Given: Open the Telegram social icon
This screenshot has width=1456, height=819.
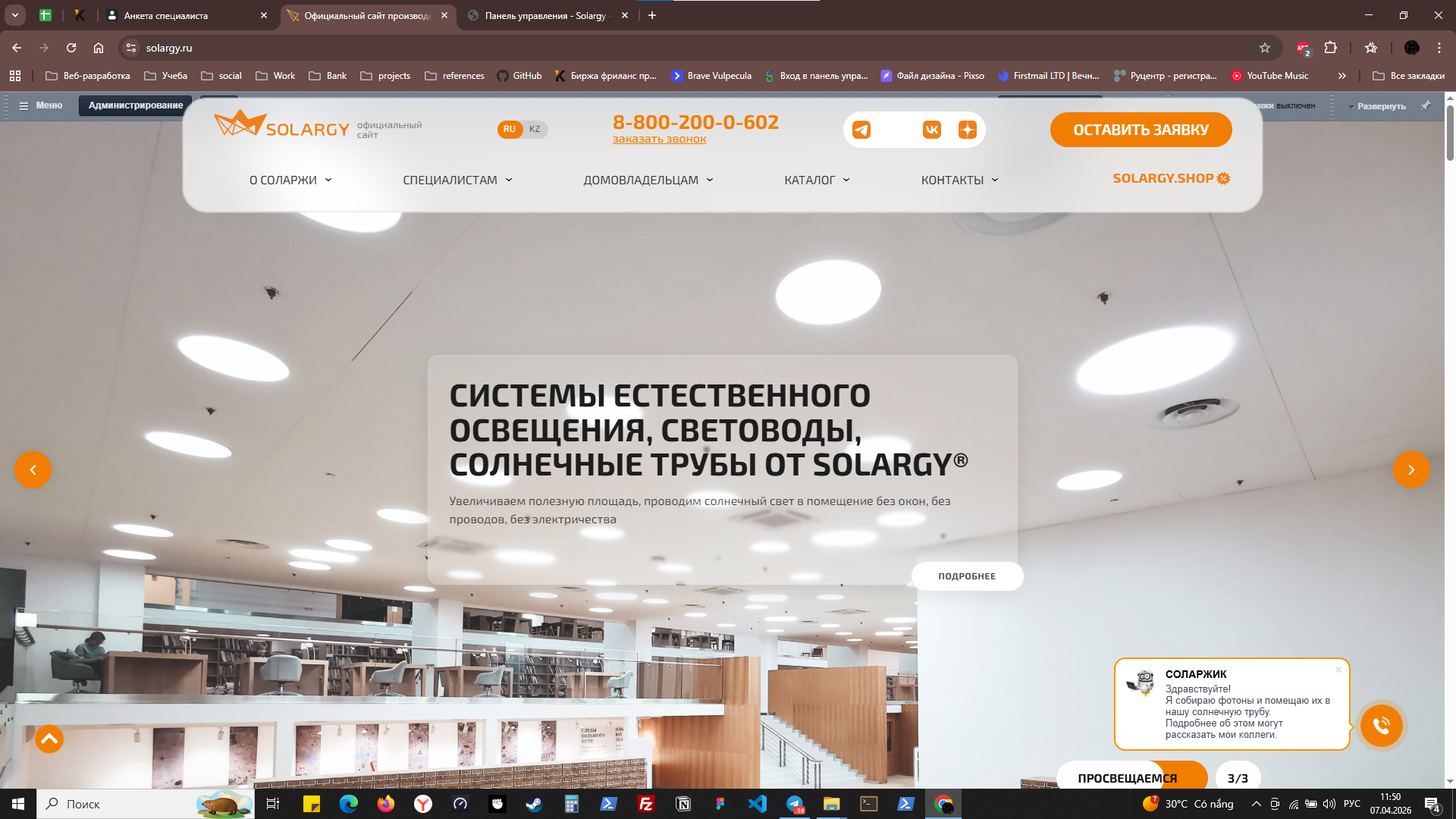Looking at the screenshot, I should tap(861, 130).
